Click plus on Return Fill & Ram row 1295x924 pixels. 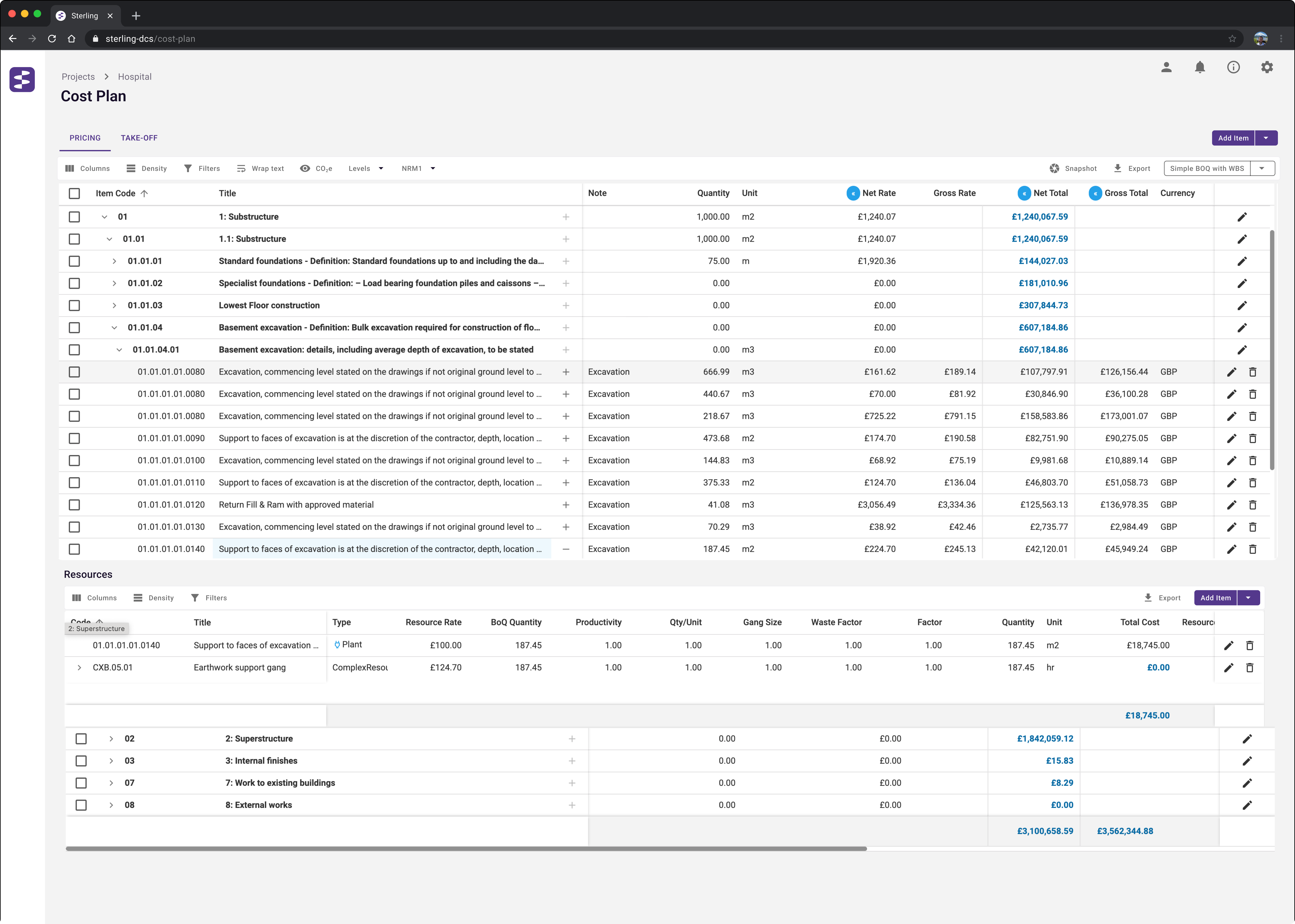[566, 505]
